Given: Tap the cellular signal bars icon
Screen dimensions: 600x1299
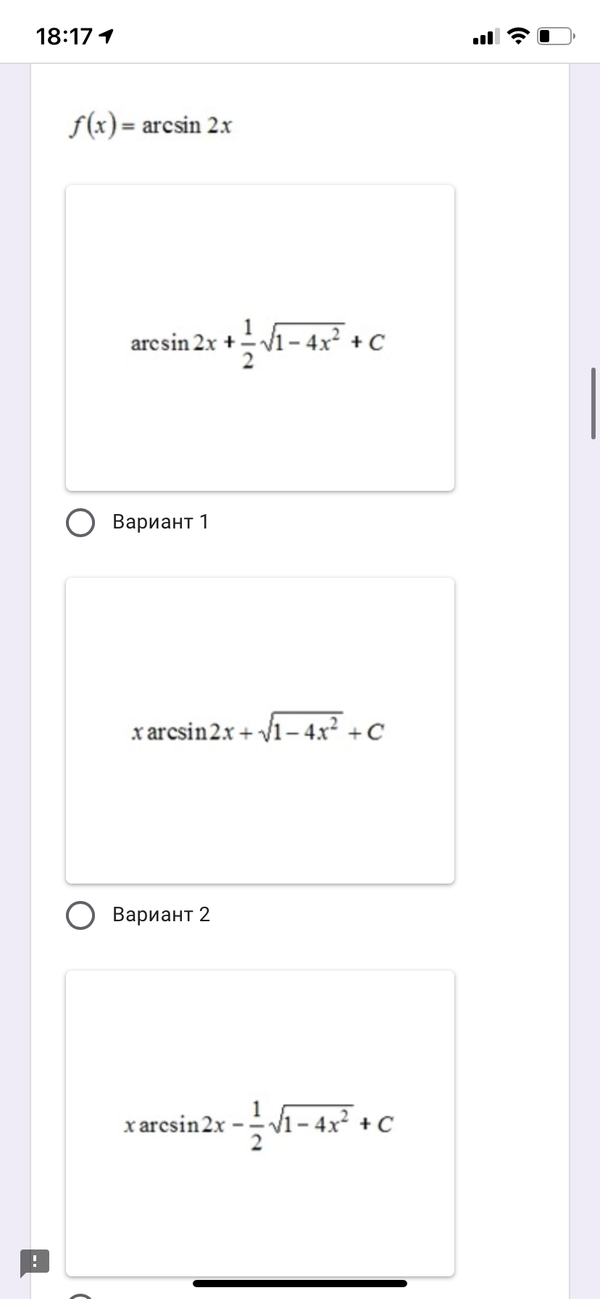Looking at the screenshot, I should pos(484,38).
